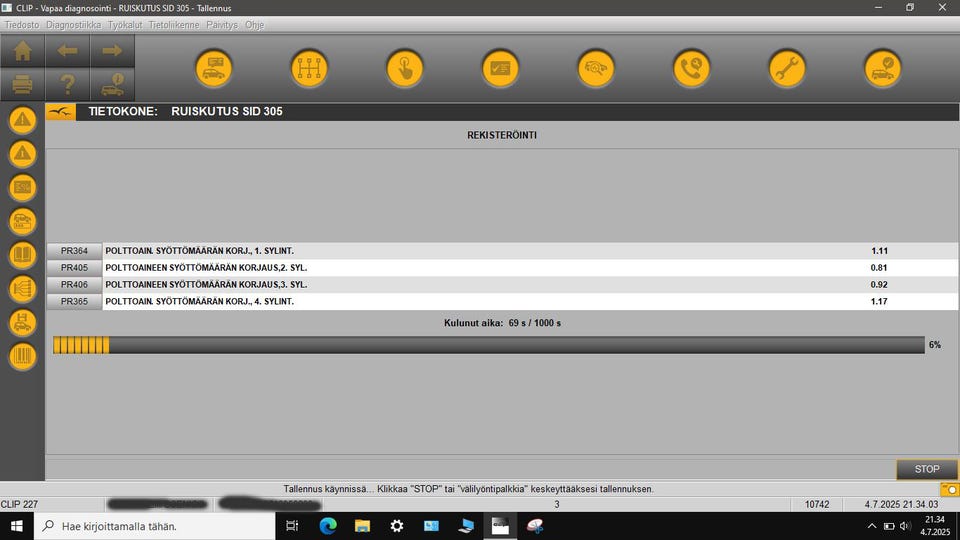Click the REKISTERÖINTI heading
The width and height of the screenshot is (960, 540).
(502, 135)
